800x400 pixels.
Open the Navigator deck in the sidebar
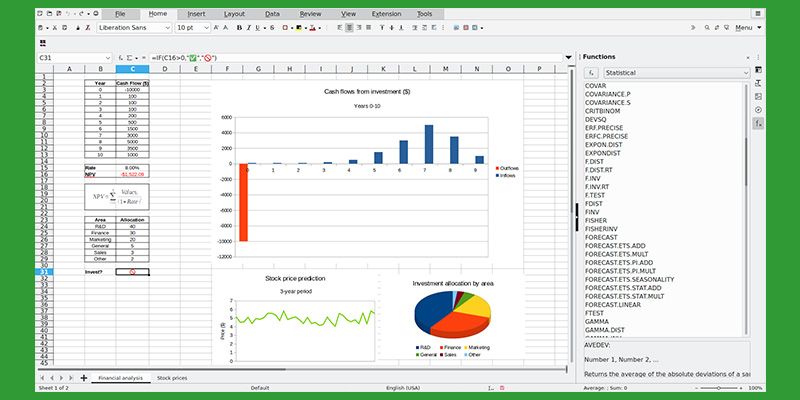(758, 110)
